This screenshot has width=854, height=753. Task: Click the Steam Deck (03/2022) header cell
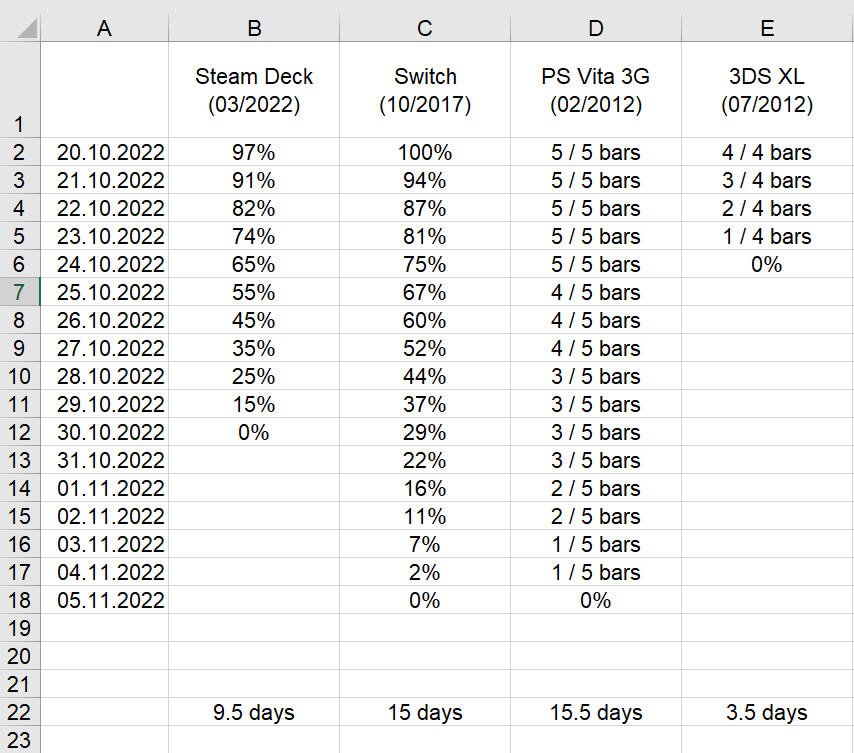click(x=254, y=90)
